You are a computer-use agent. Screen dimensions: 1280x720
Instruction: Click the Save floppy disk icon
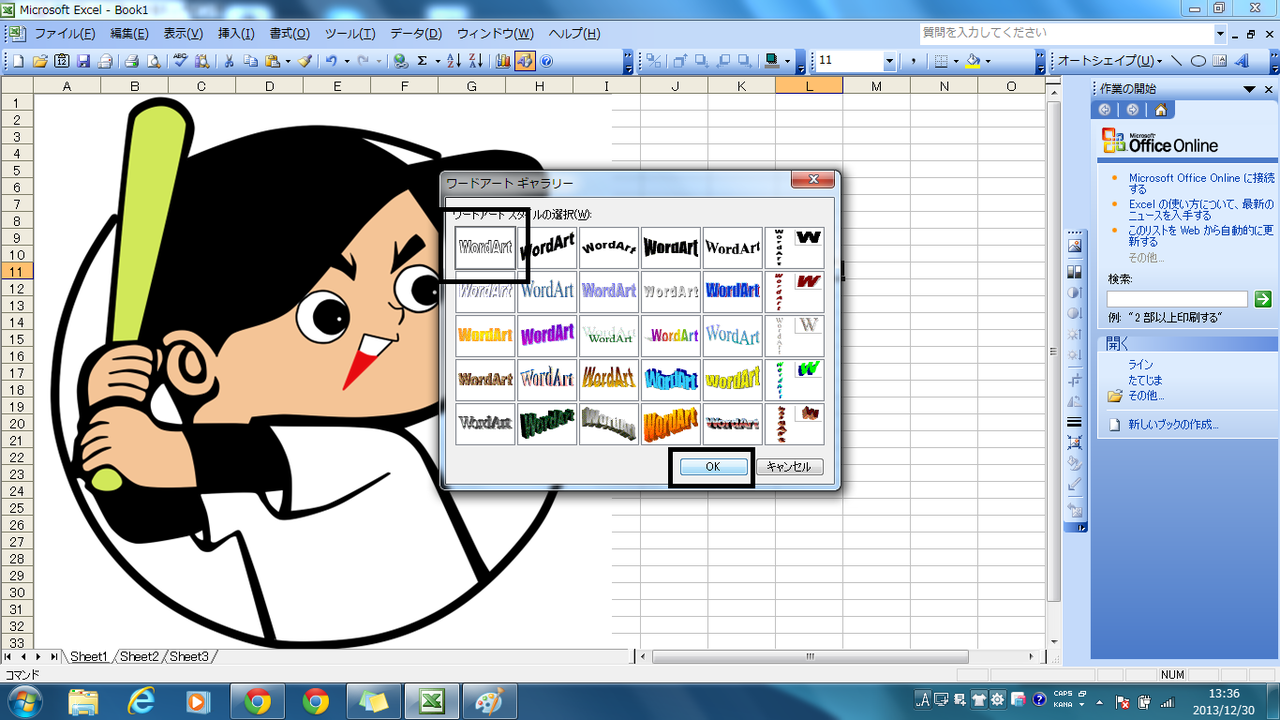[x=84, y=61]
